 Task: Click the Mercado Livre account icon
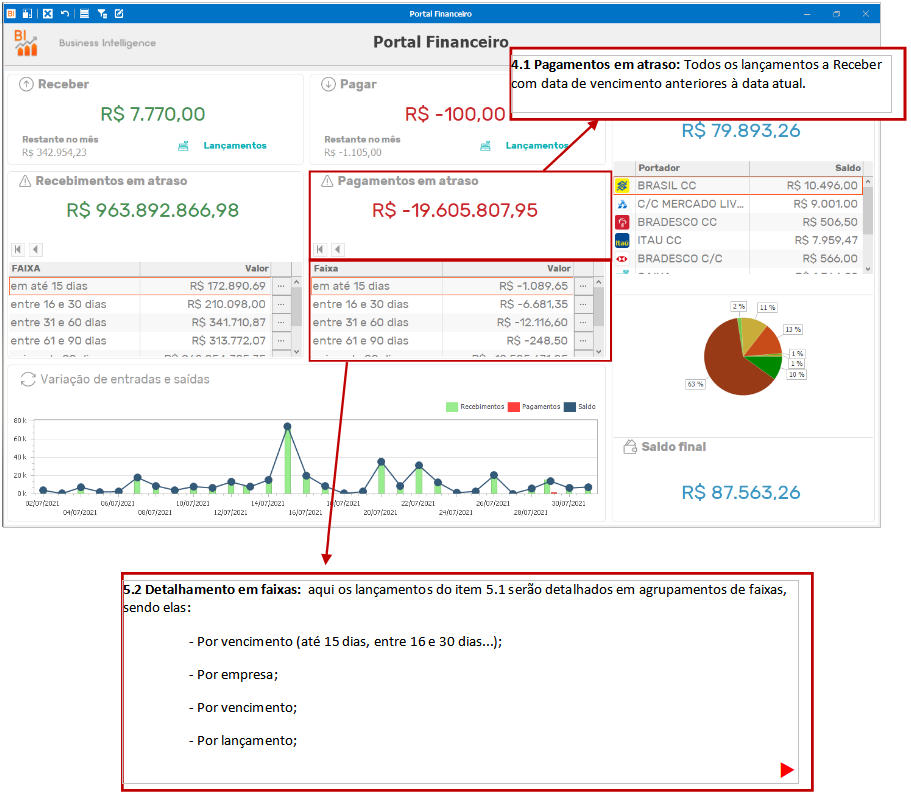(x=622, y=204)
